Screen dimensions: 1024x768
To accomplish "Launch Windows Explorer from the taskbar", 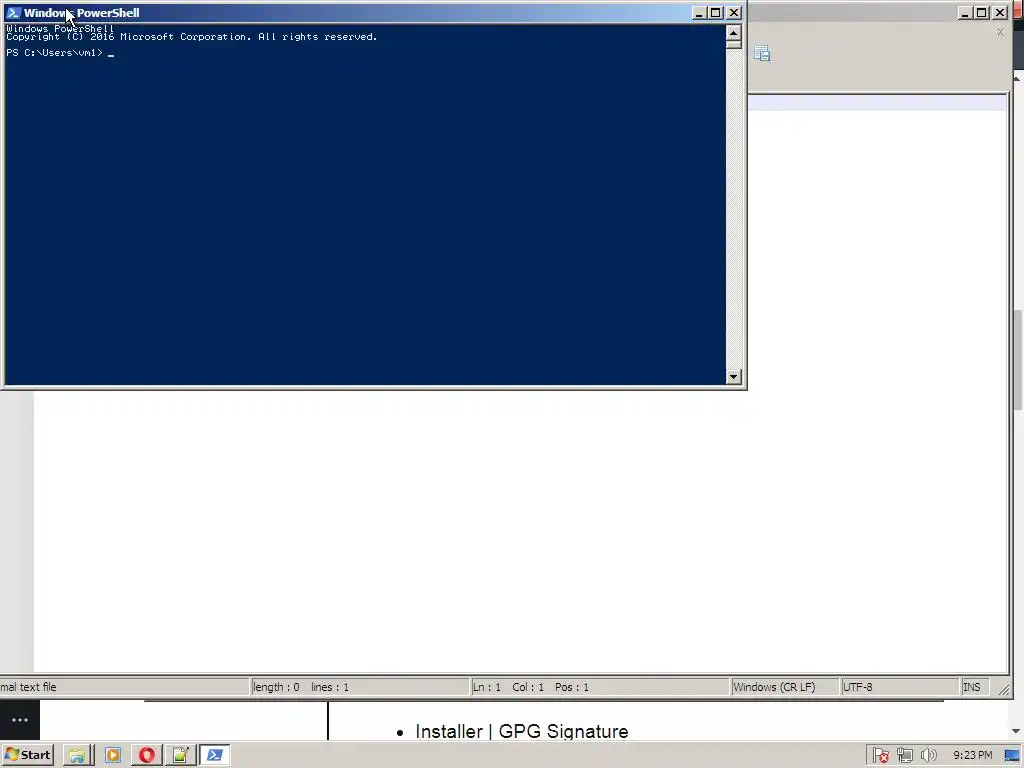I will click(x=77, y=755).
